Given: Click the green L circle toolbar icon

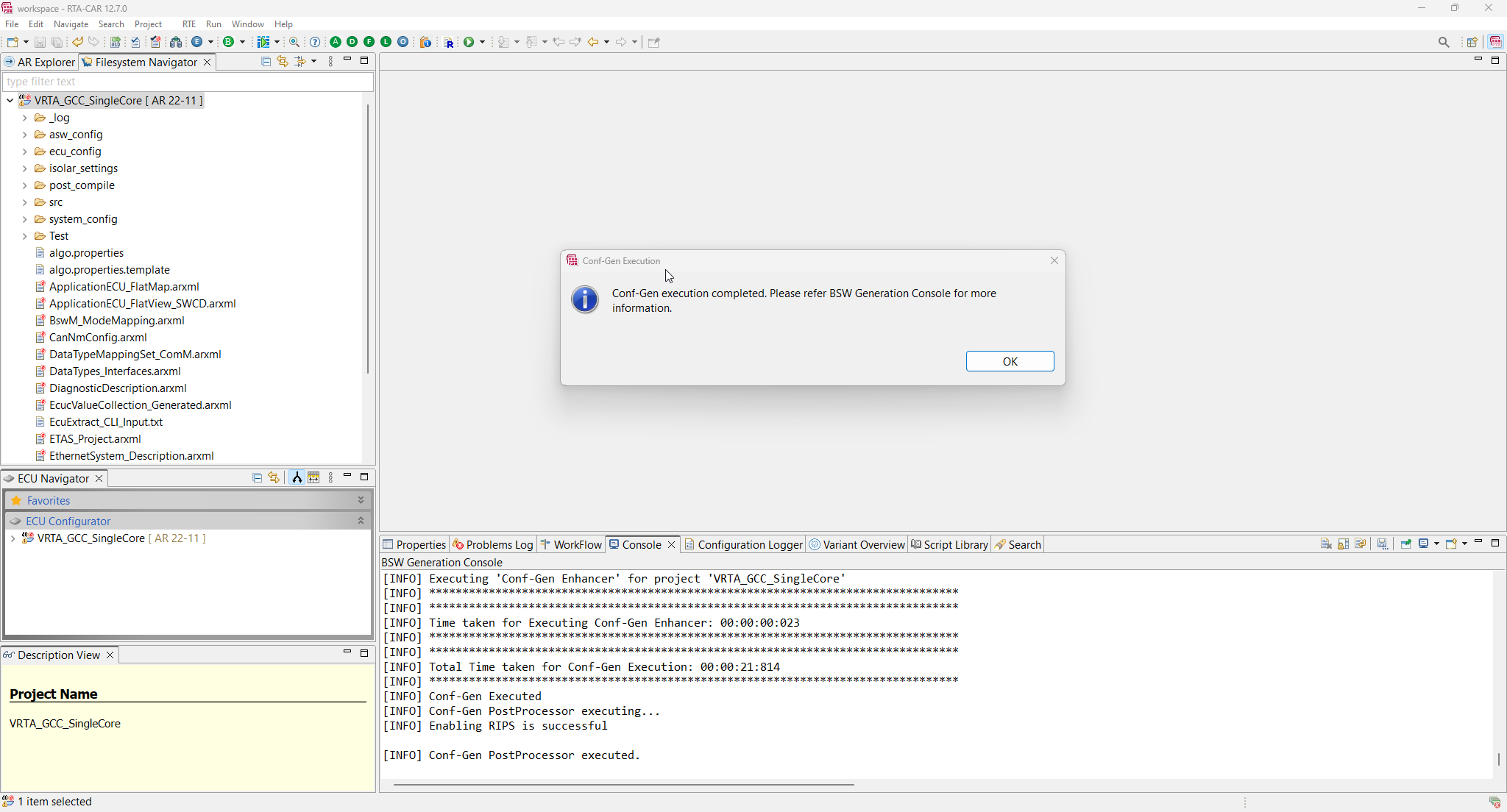Looking at the screenshot, I should 386,42.
